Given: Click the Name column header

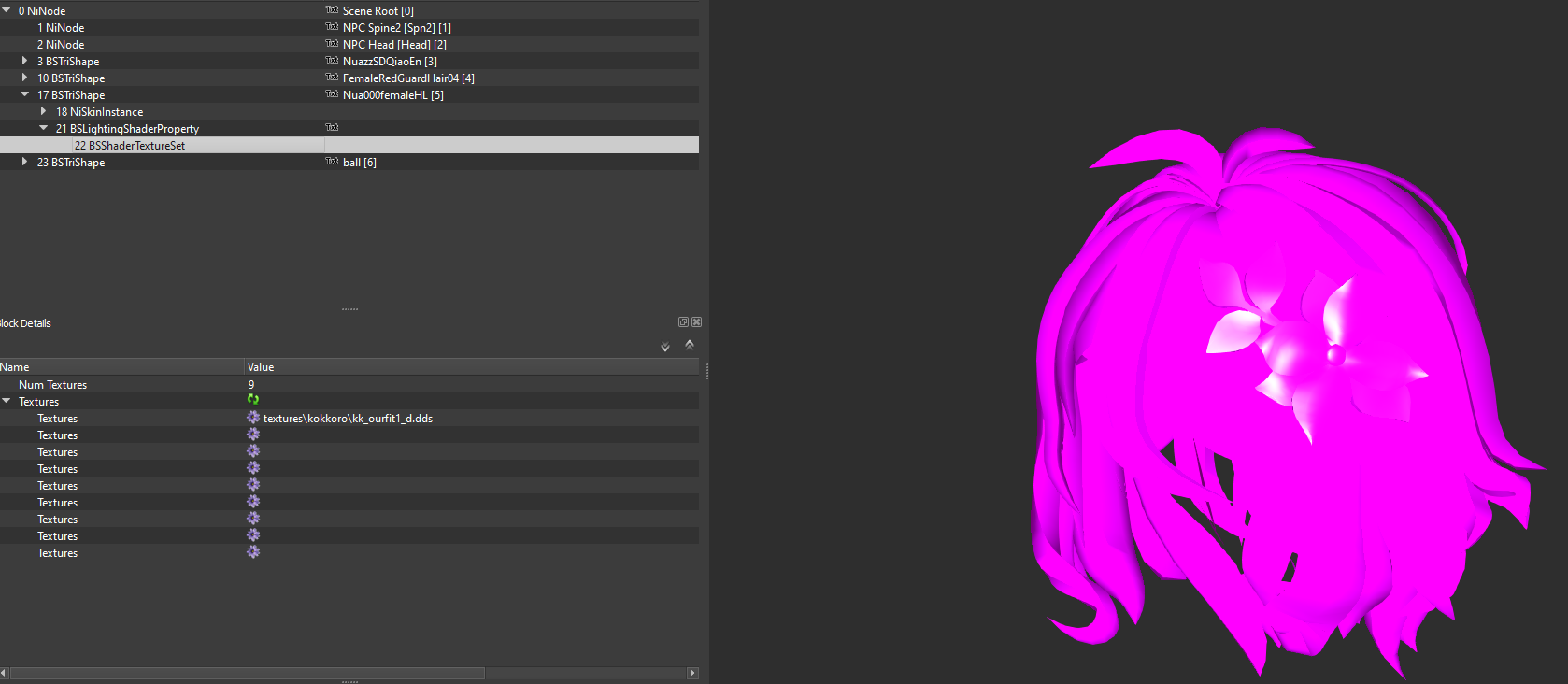Looking at the screenshot, I should click(x=121, y=367).
